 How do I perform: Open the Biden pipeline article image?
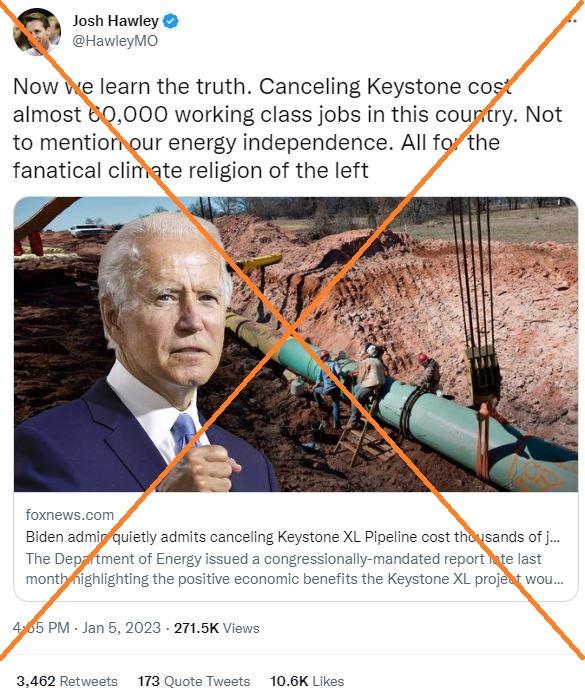click(296, 344)
